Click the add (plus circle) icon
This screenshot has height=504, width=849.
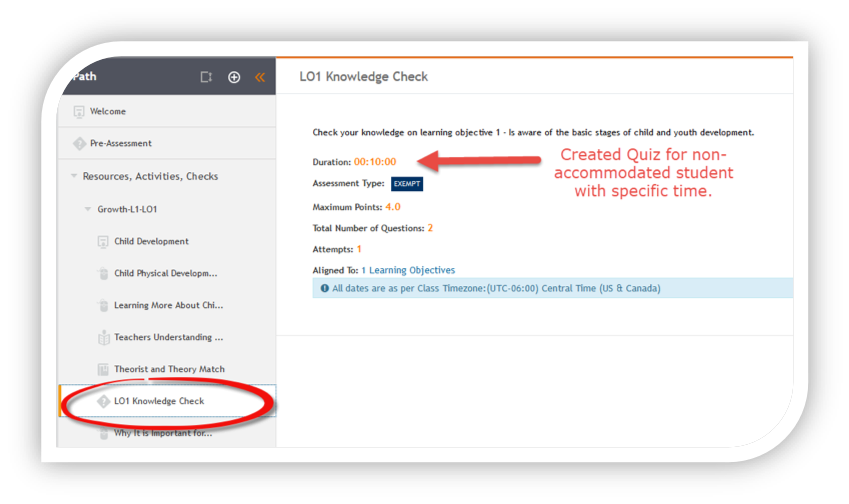(234, 77)
